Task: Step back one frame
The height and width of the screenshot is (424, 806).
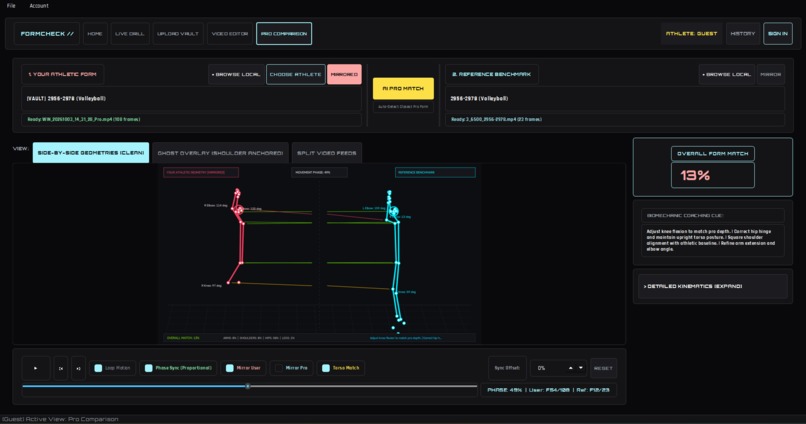Action: pos(61,368)
